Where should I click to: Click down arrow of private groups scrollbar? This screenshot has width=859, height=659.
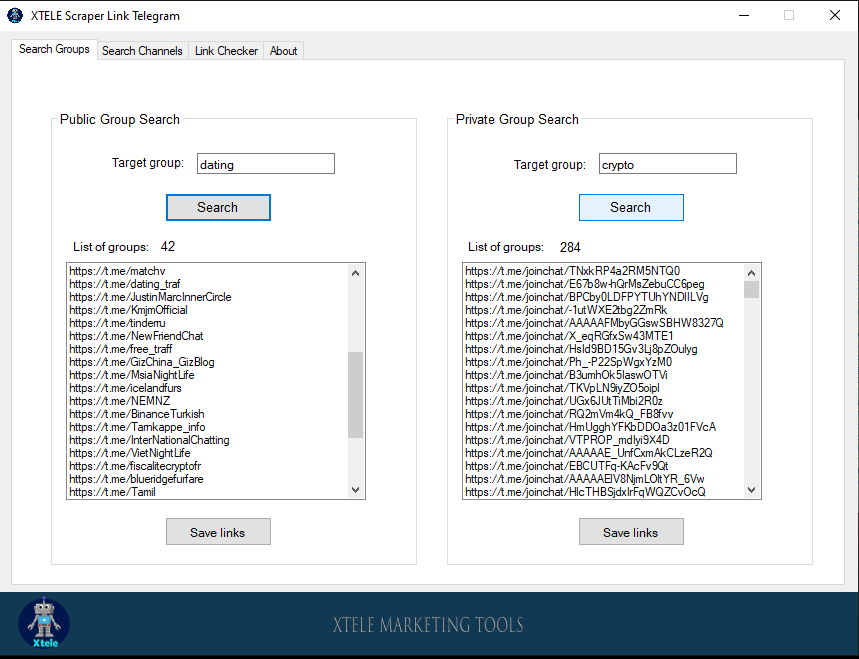[752, 490]
